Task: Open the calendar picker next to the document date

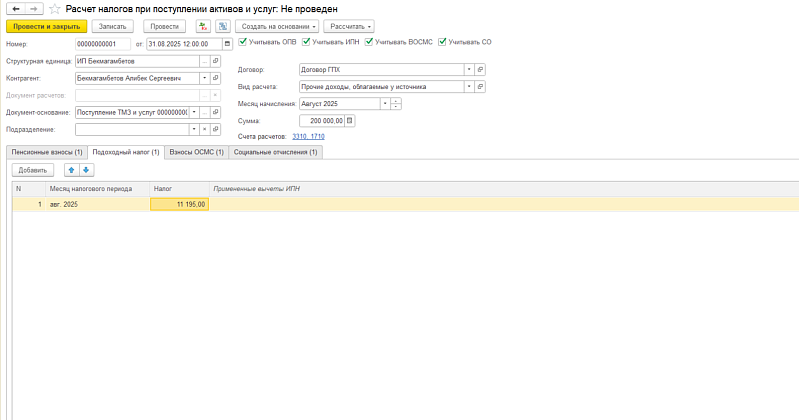Action: tap(228, 44)
